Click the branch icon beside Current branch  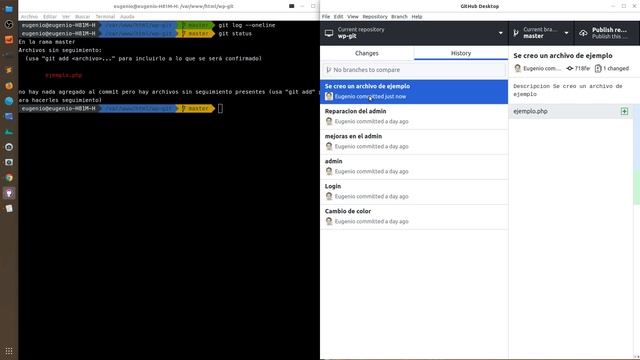pos(516,33)
